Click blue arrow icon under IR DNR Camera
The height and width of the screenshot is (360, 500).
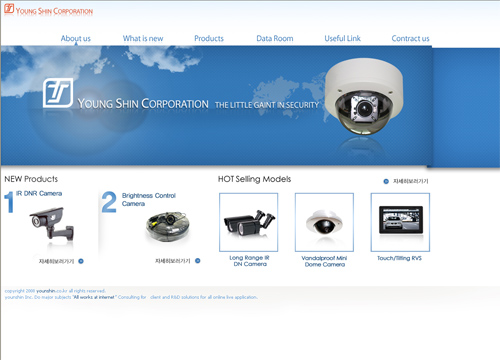(81, 261)
